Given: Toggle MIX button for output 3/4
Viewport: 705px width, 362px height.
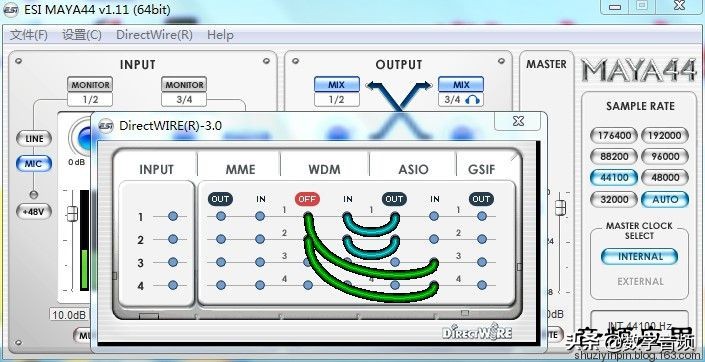Looking at the screenshot, I should tap(461, 85).
